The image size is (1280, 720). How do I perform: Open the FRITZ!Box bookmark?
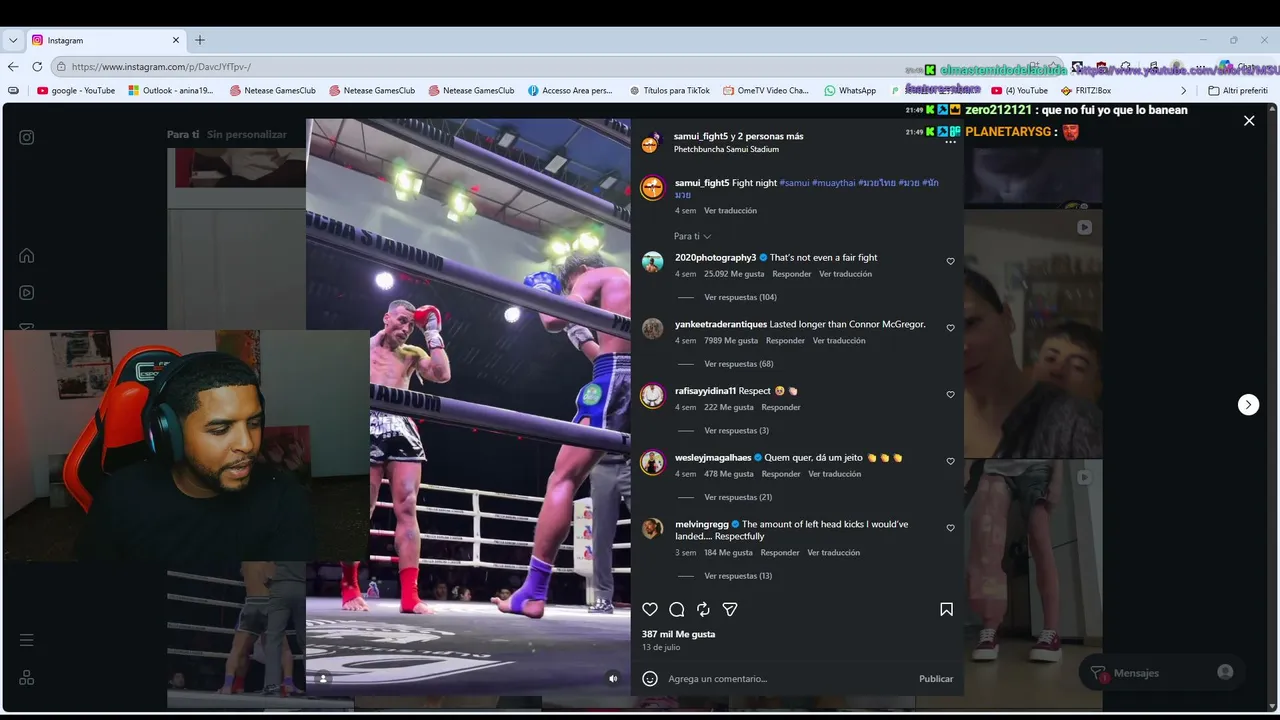tap(1086, 90)
